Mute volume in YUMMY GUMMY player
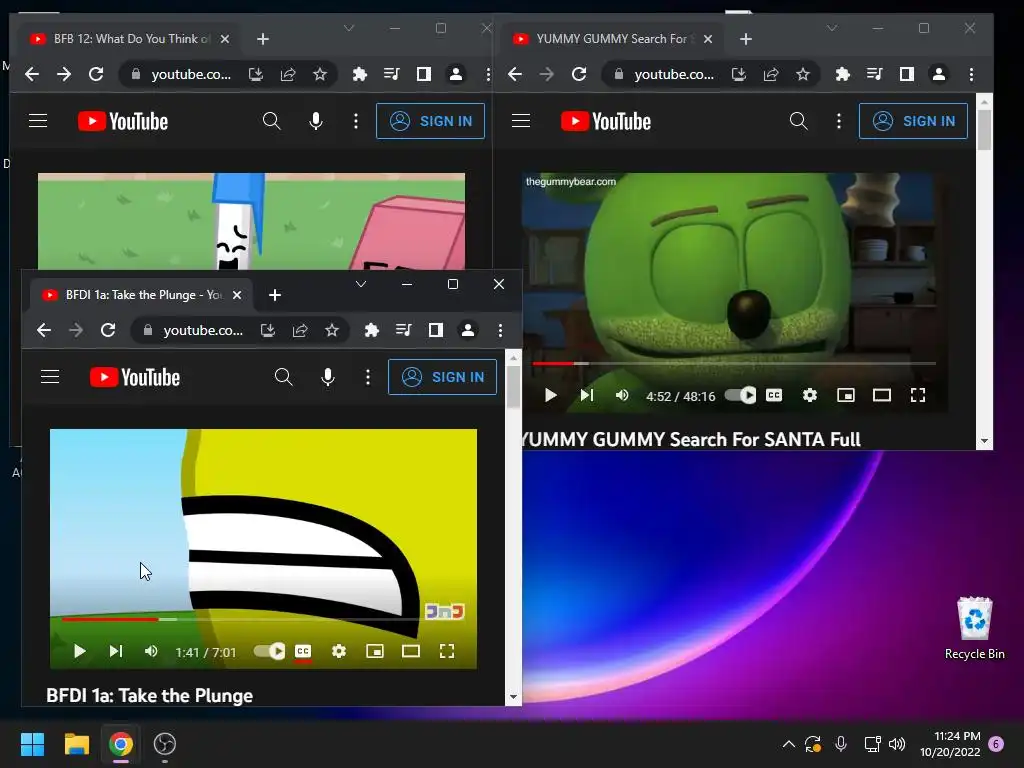 click(x=622, y=395)
